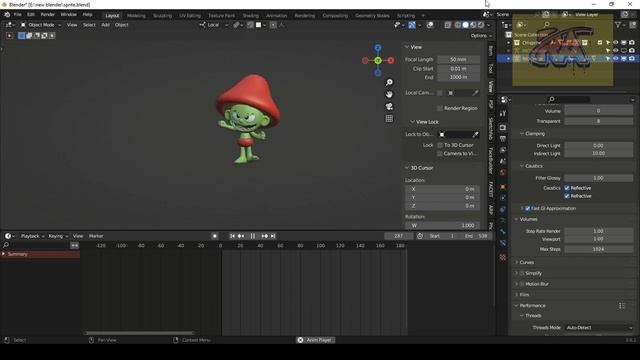Click the timeline auto keying record button
This screenshot has width=640, height=360.
[215, 236]
